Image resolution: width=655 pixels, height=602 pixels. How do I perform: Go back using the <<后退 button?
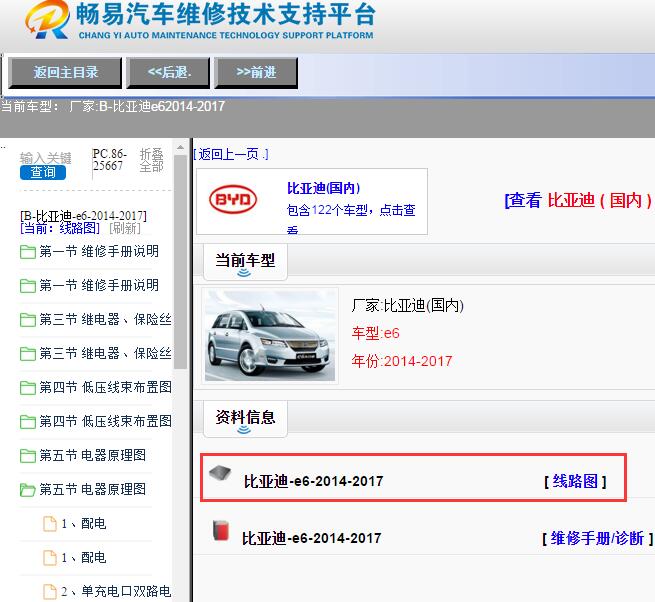pos(168,73)
